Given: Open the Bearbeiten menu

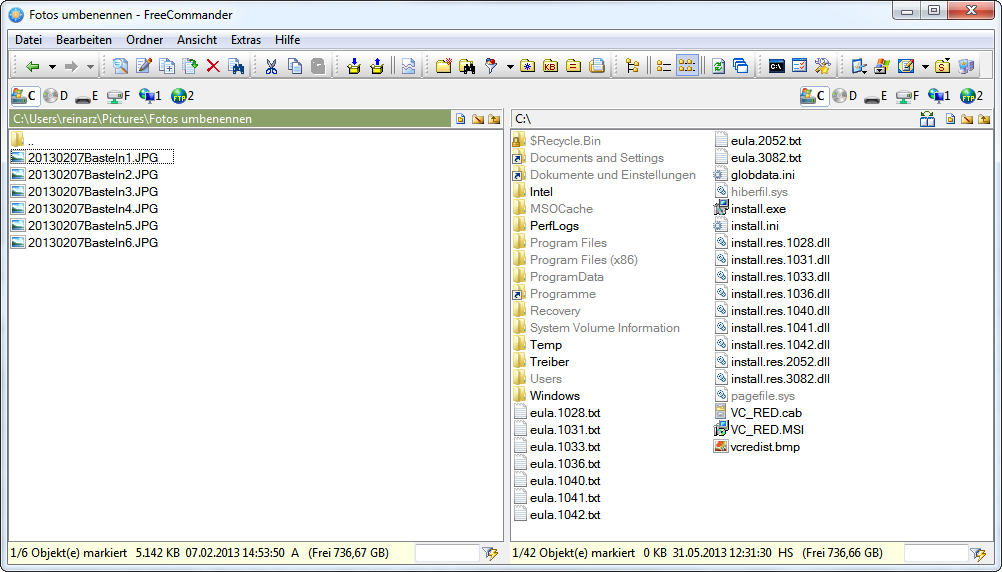Looking at the screenshot, I should tap(83, 40).
